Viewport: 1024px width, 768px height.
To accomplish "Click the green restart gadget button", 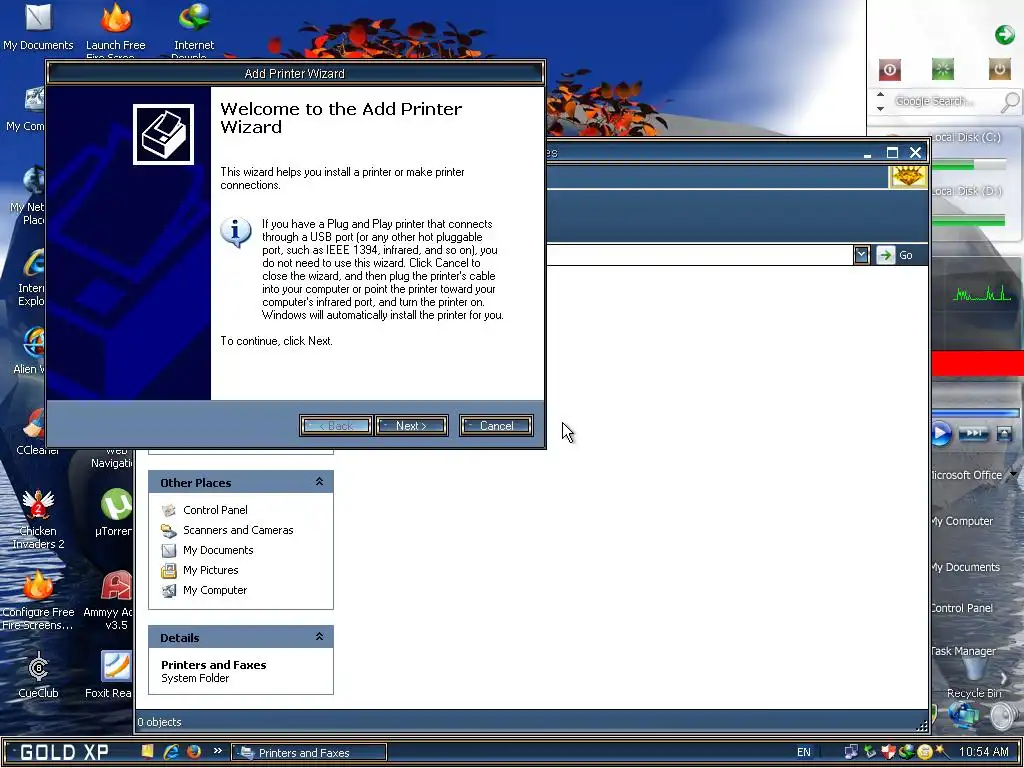I will point(942,69).
